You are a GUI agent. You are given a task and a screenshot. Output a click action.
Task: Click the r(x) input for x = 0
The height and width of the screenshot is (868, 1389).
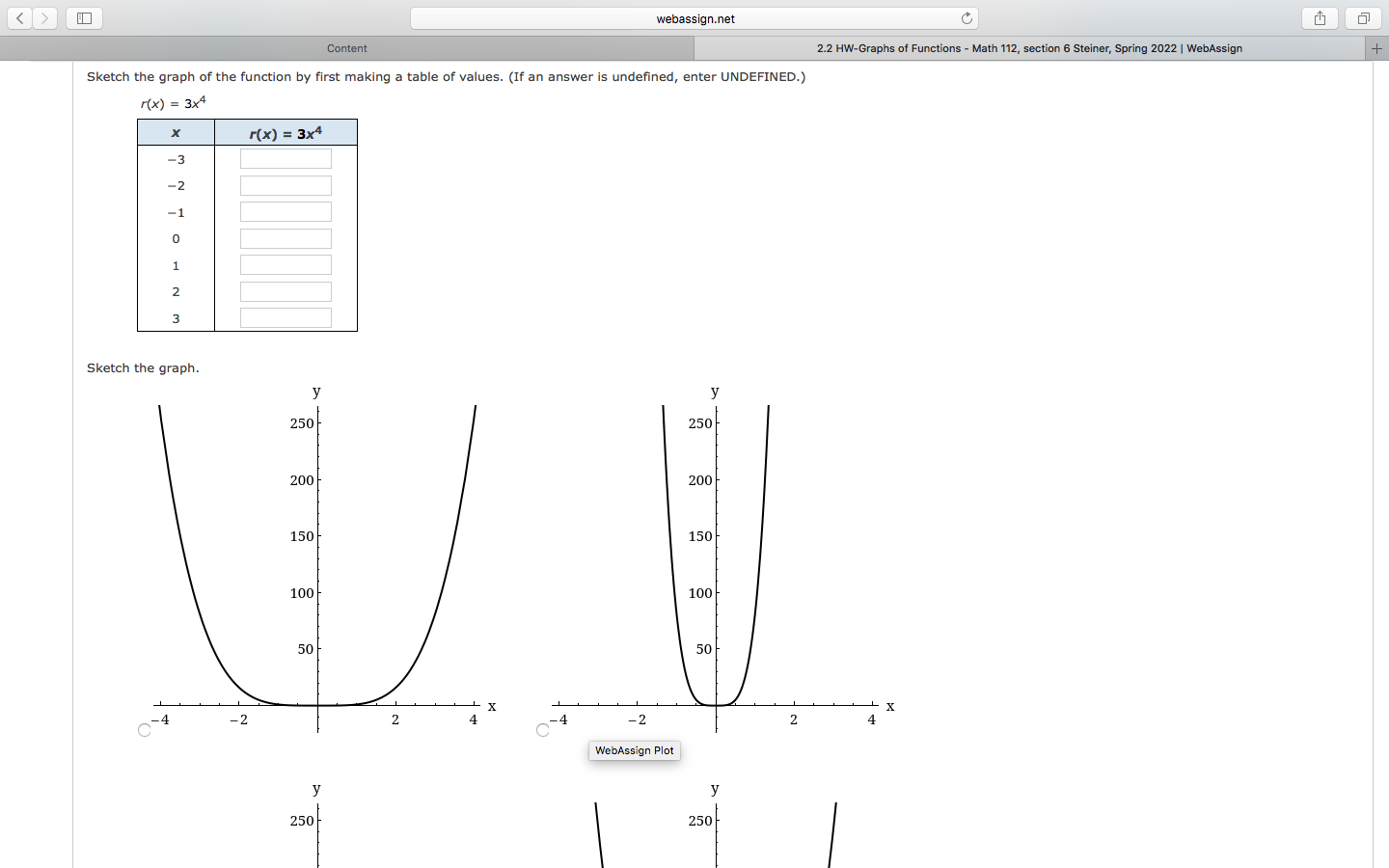coord(286,238)
